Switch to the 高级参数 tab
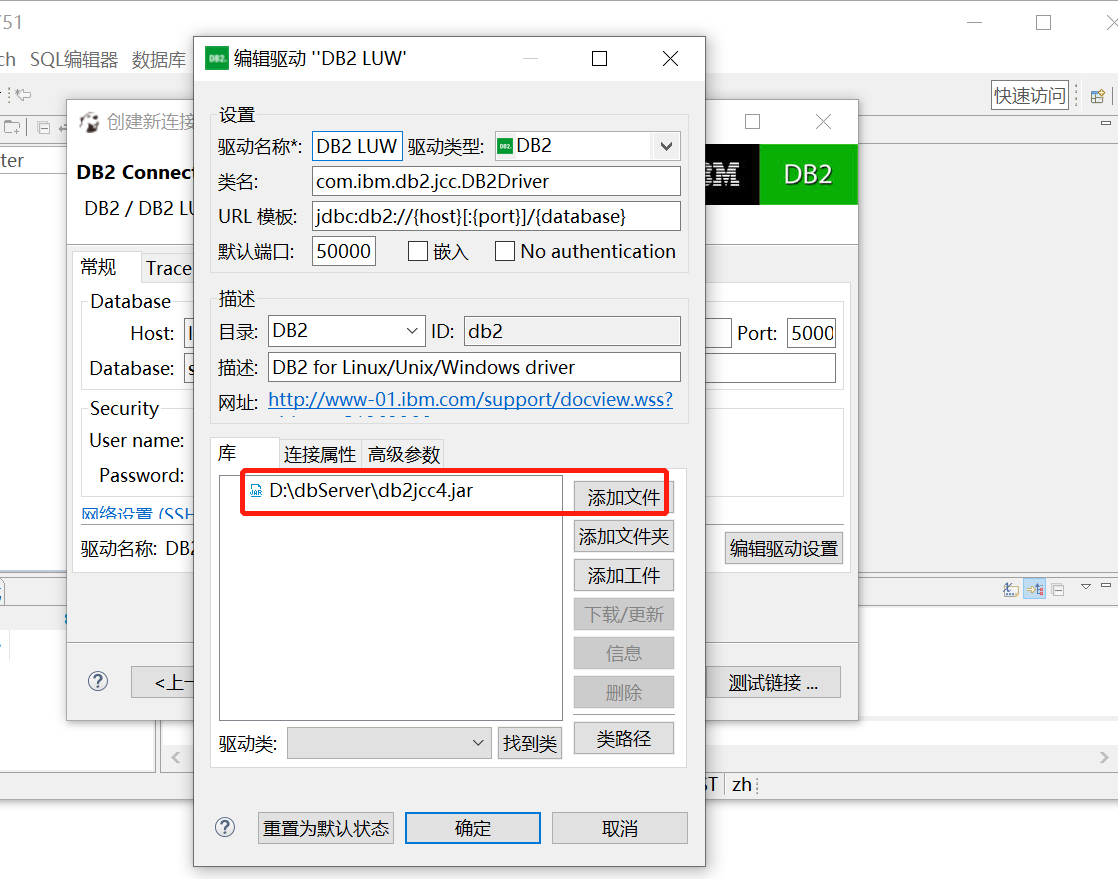This screenshot has height=879, width=1118. (x=402, y=453)
